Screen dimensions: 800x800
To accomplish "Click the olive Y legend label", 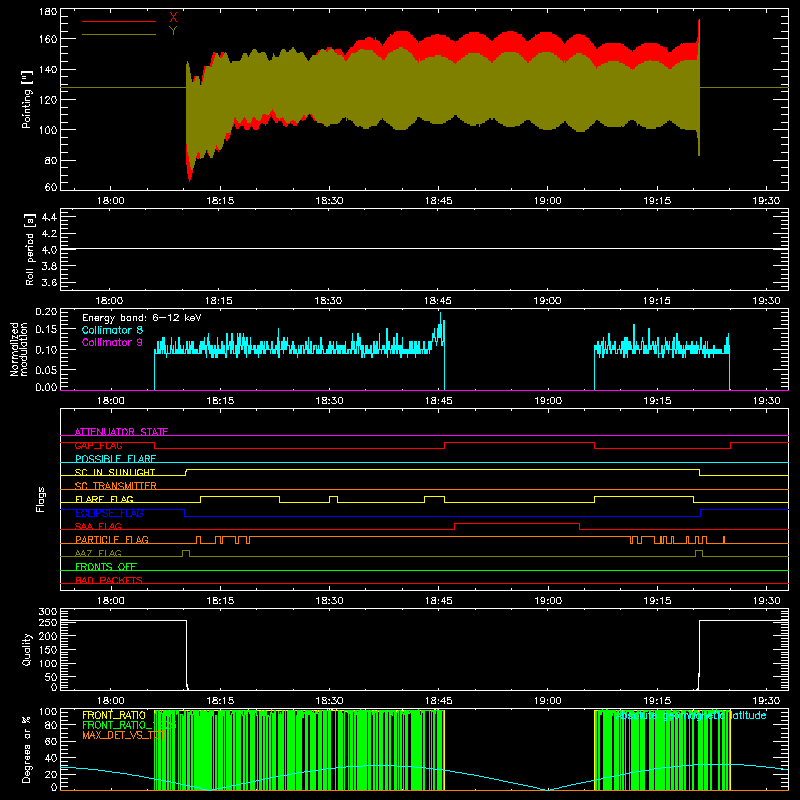I will (173, 31).
